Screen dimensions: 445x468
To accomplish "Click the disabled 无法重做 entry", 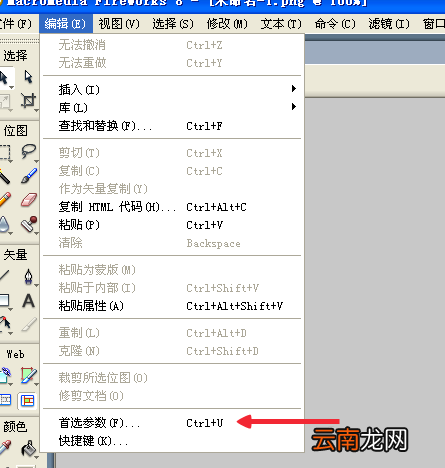I will tap(172, 63).
